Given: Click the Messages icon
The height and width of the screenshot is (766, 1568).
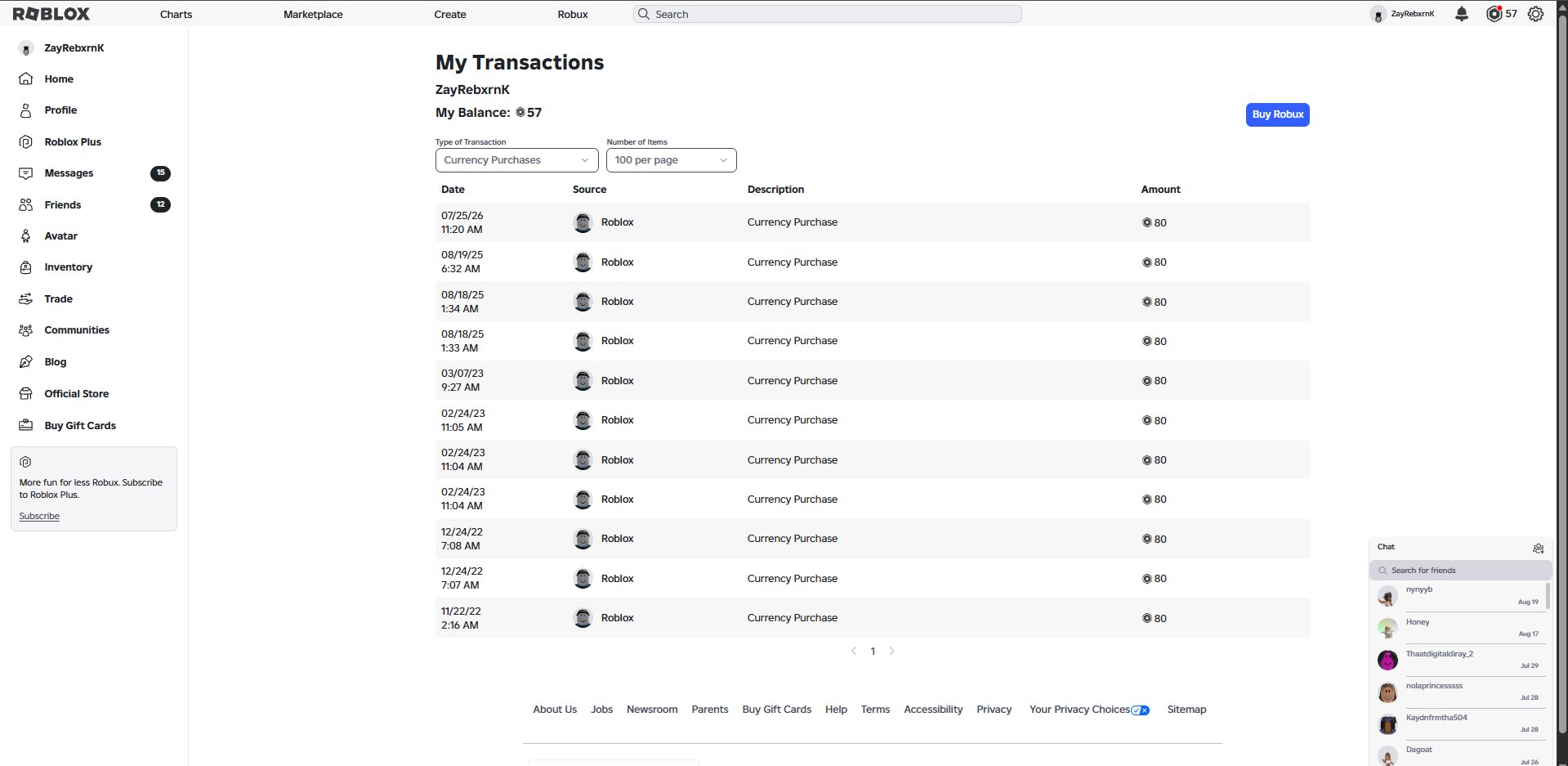Looking at the screenshot, I should coord(26,173).
